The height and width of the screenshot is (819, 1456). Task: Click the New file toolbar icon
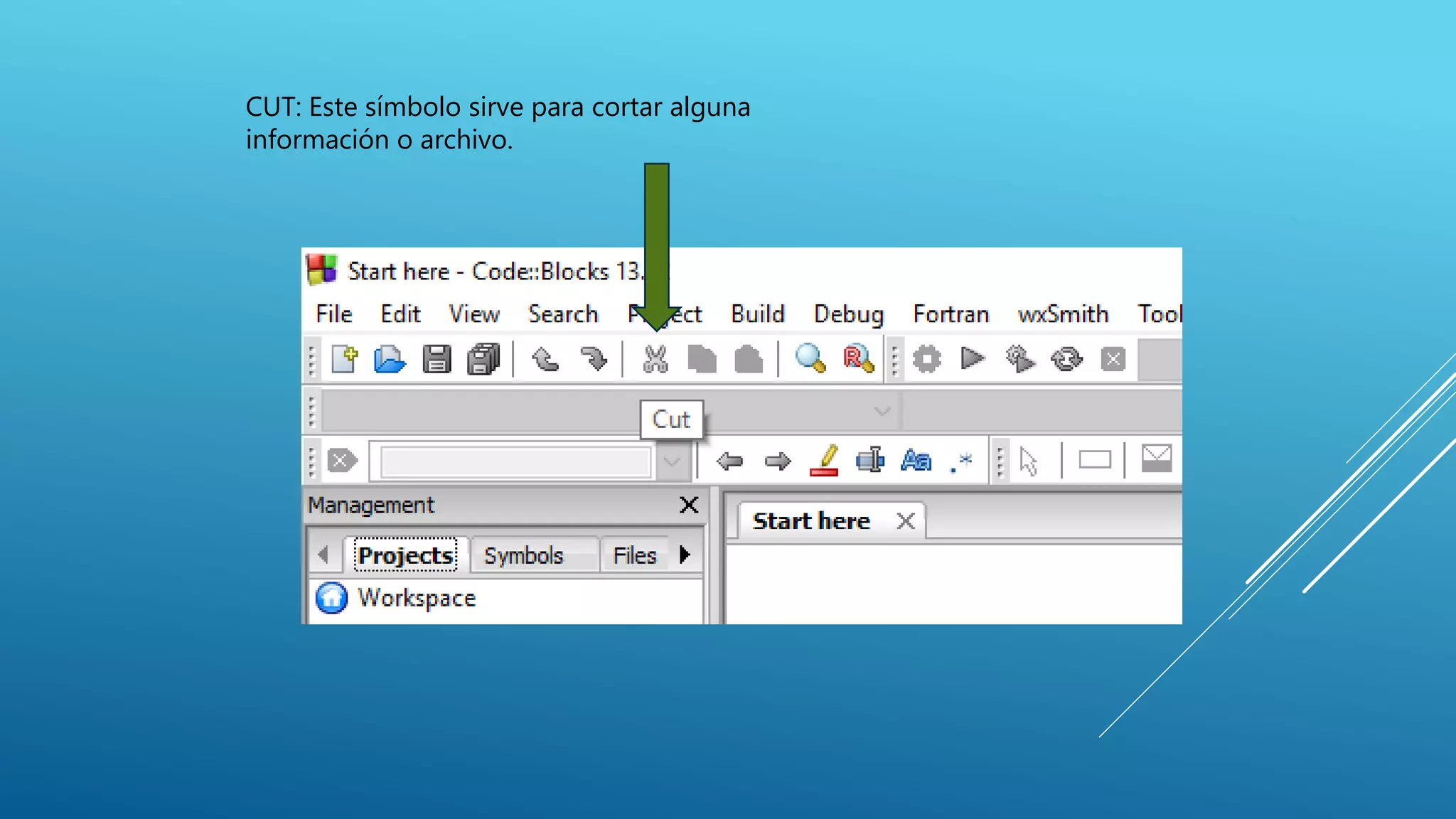(x=345, y=359)
